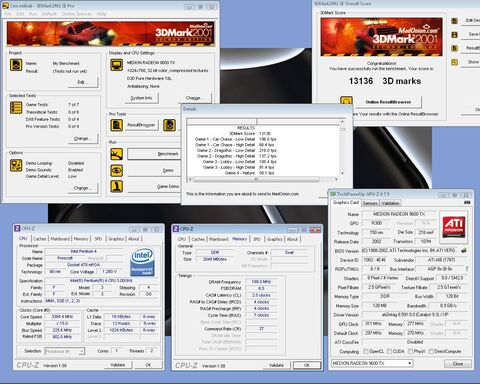Image resolution: width=480 pixels, height=384 pixels.
Task: Click the GPU-Z camera screenshot icon
Action: coord(467,202)
